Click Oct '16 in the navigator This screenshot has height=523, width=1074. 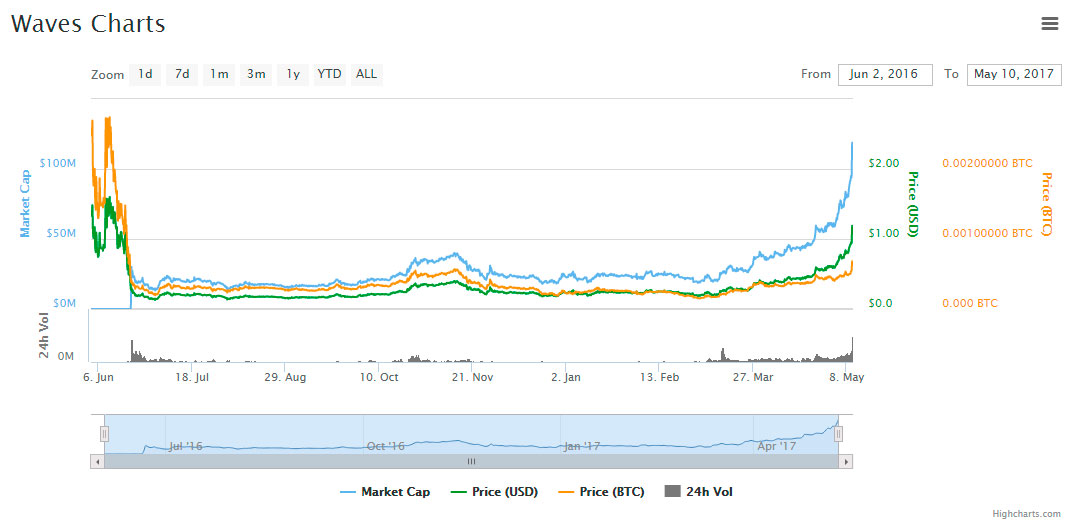click(x=386, y=446)
